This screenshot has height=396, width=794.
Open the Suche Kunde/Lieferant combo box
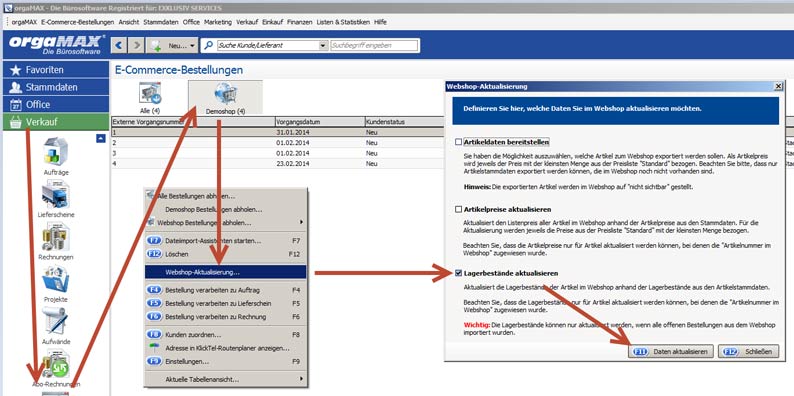(x=272, y=46)
